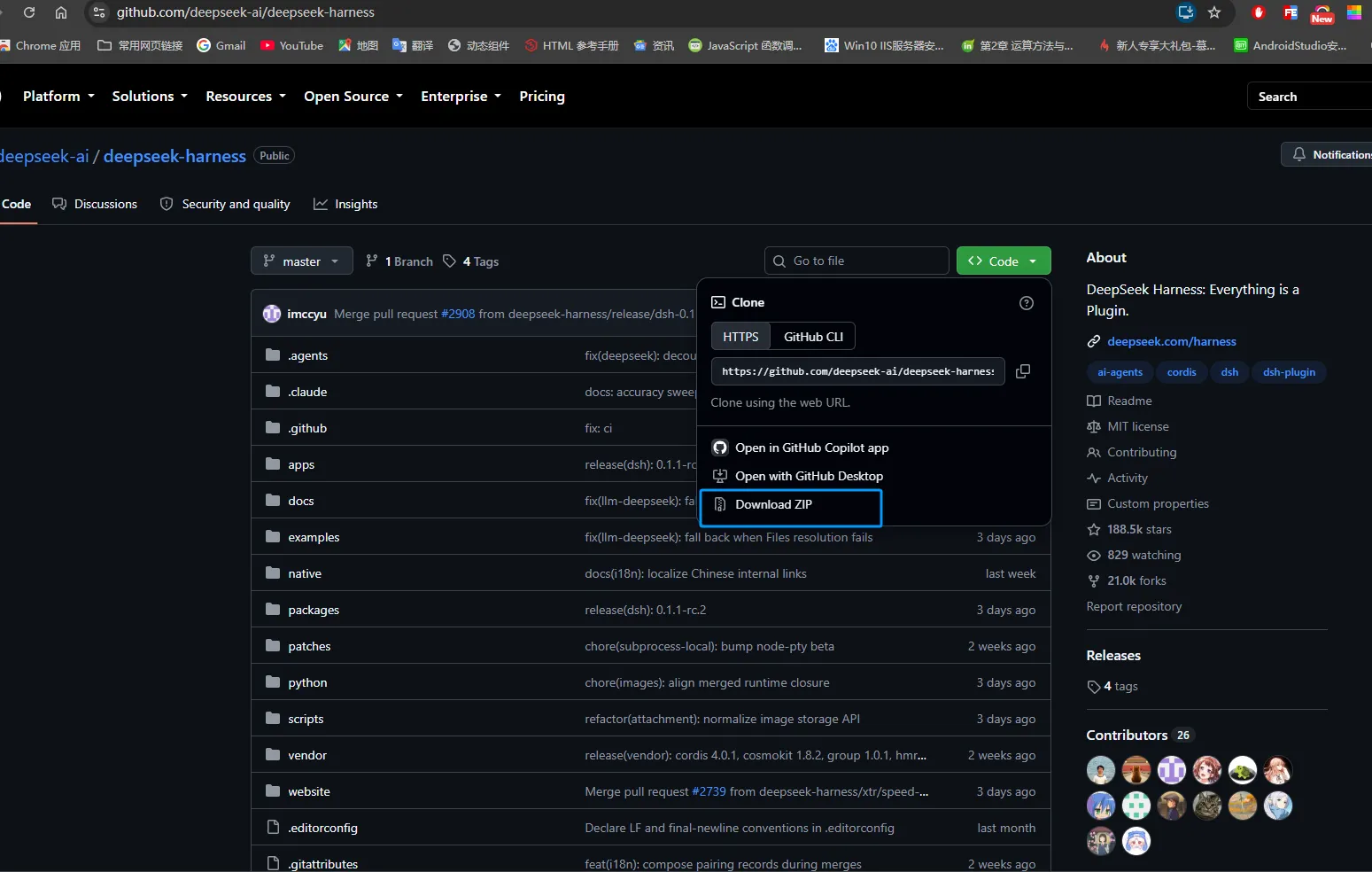Open the Security and quality tab
1372x872 pixels.
click(225, 204)
